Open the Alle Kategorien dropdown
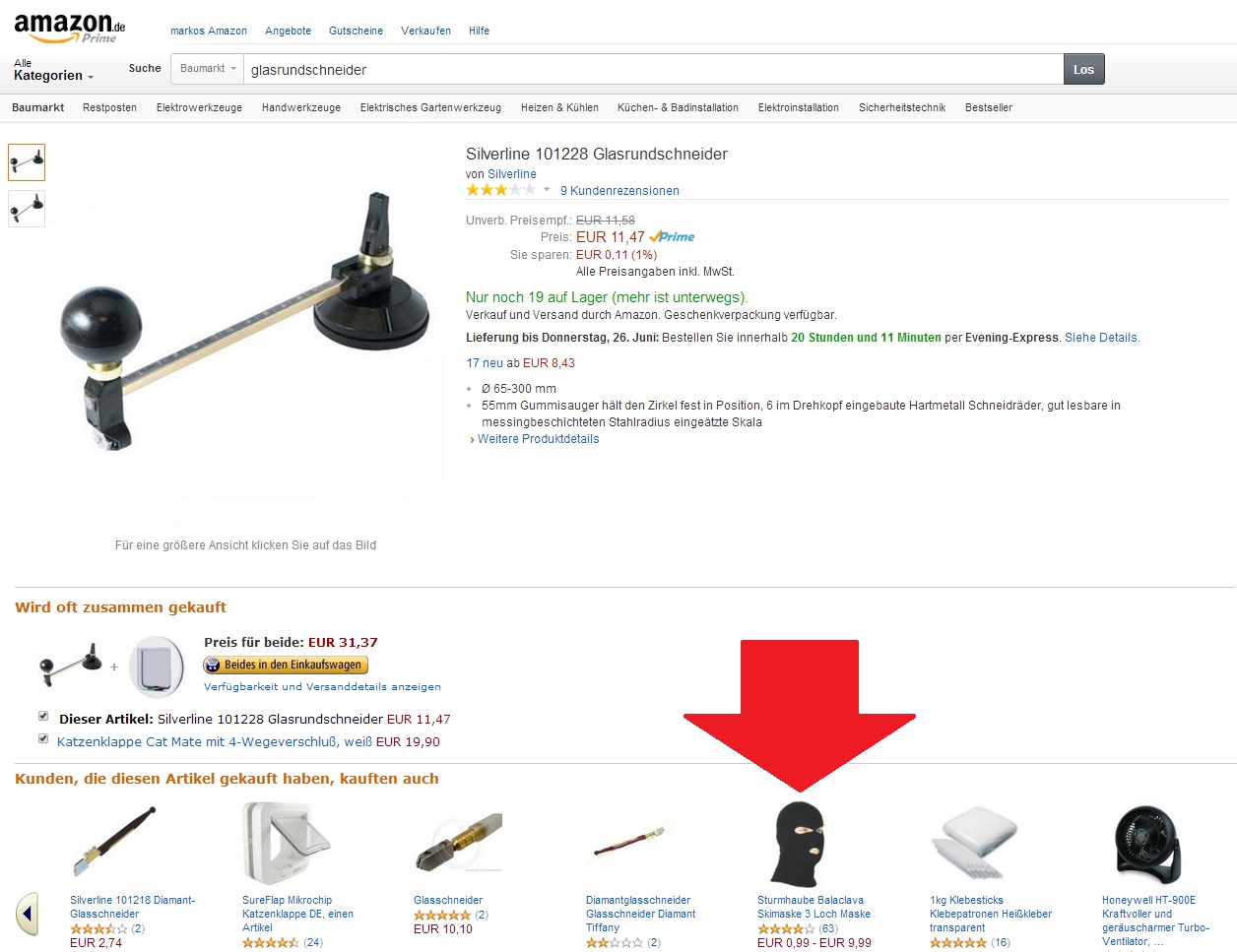 tap(53, 70)
